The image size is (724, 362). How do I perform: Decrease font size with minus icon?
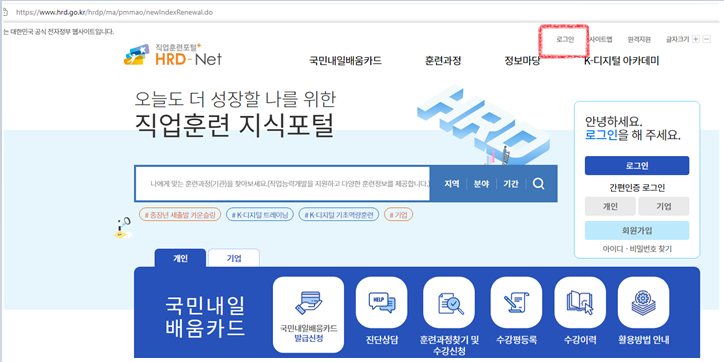click(706, 39)
